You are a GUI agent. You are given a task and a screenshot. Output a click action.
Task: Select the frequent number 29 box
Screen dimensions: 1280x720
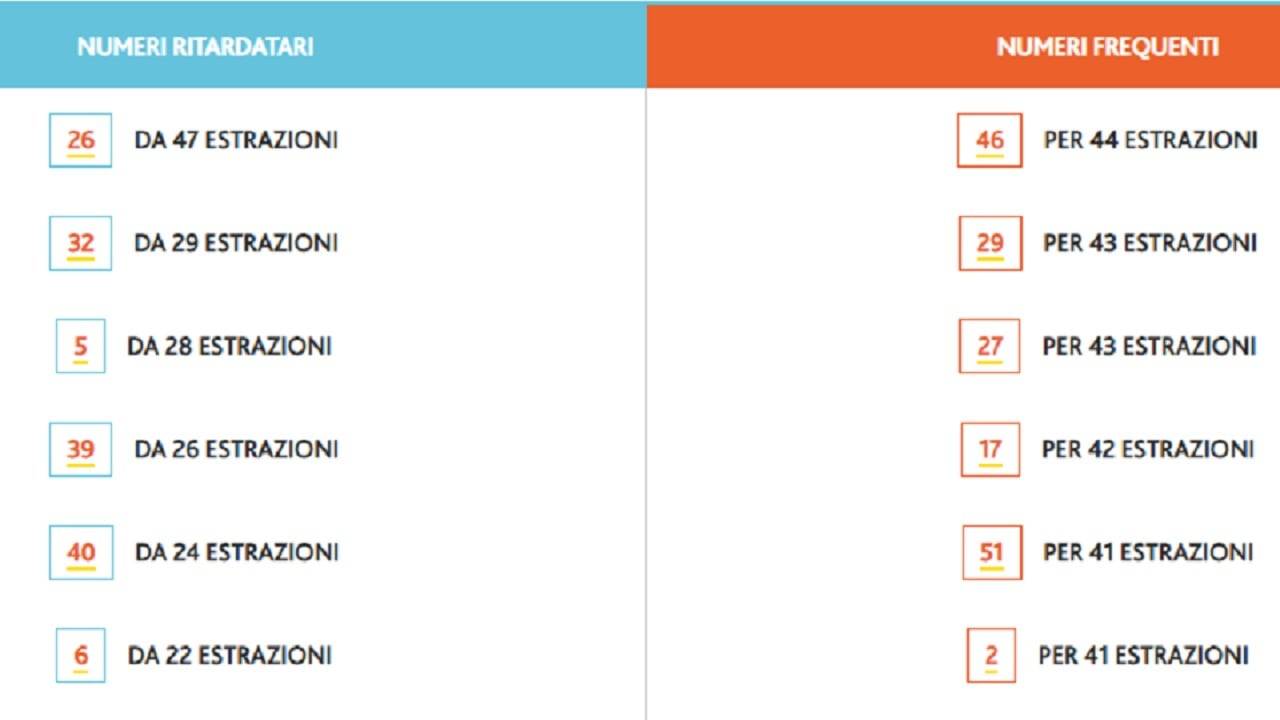click(990, 243)
